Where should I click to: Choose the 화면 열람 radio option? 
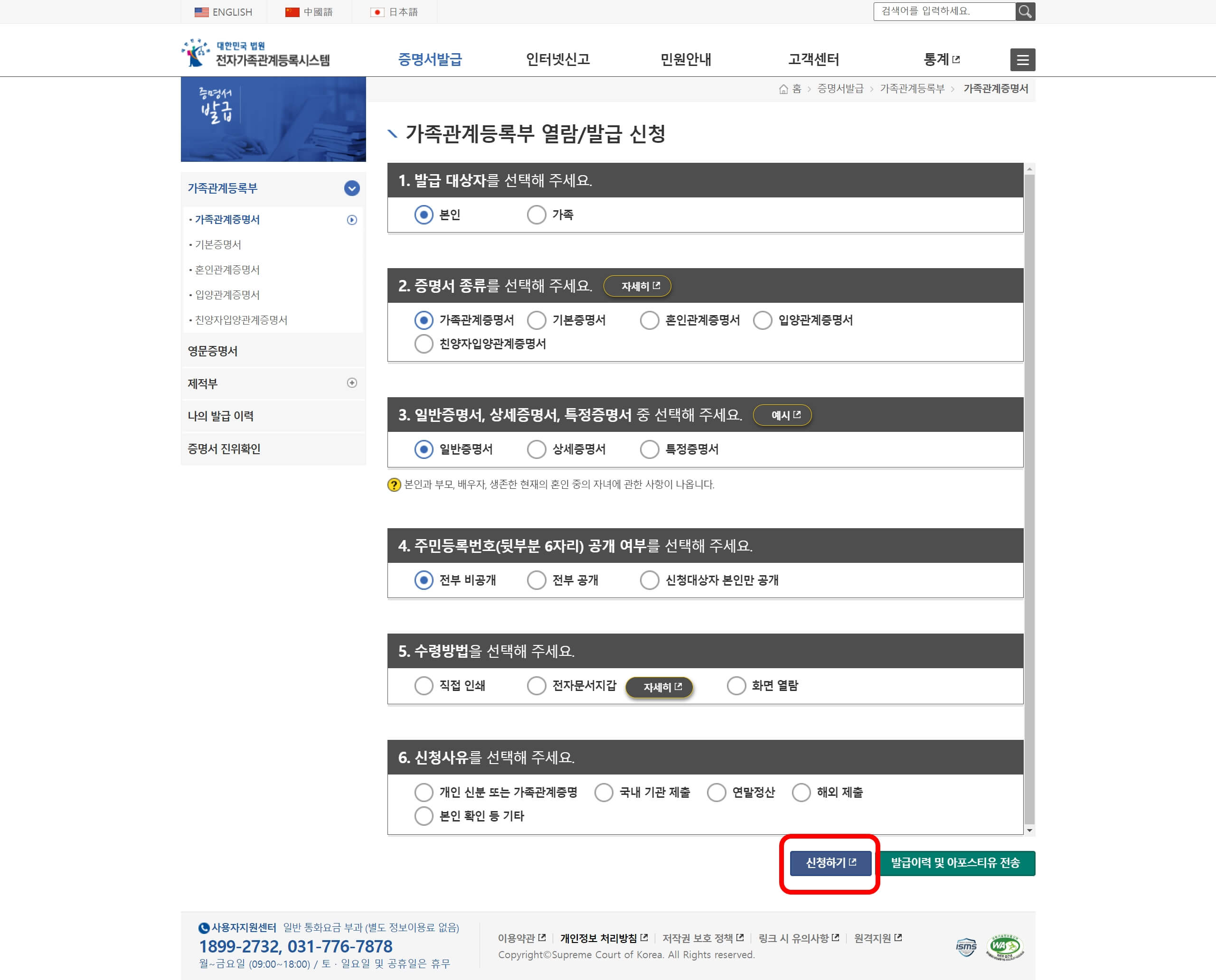[x=736, y=685]
